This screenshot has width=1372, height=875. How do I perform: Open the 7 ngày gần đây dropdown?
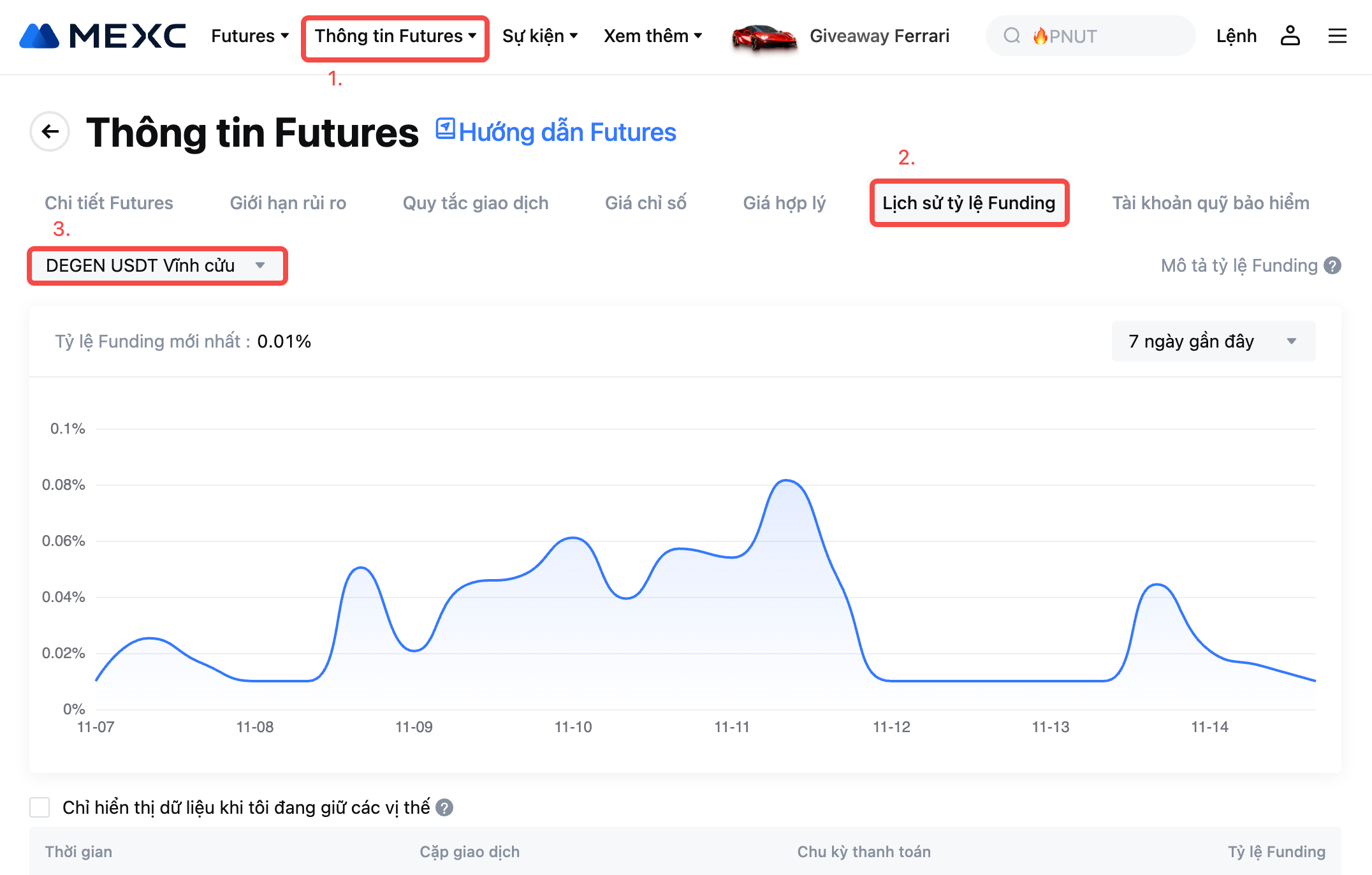1213,341
